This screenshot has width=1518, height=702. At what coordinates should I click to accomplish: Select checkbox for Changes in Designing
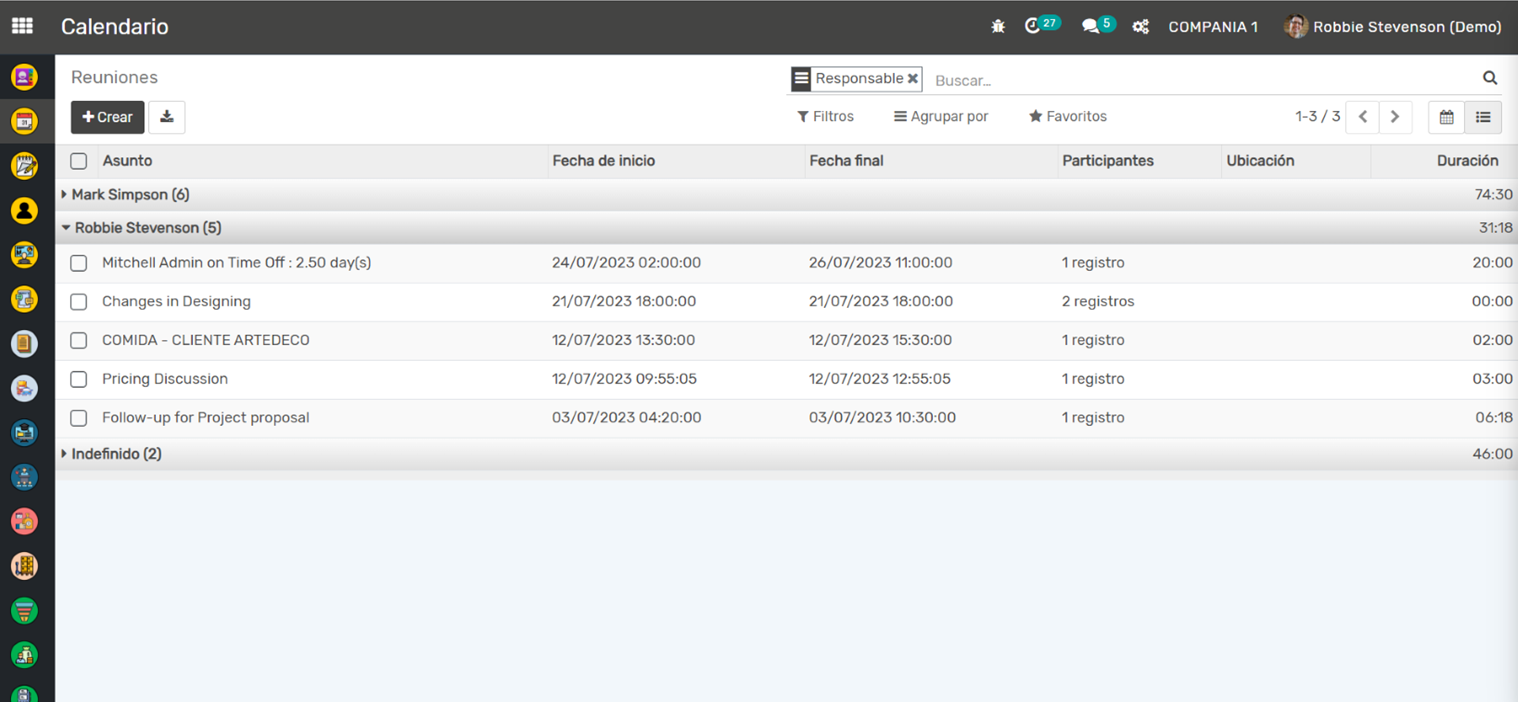click(79, 302)
